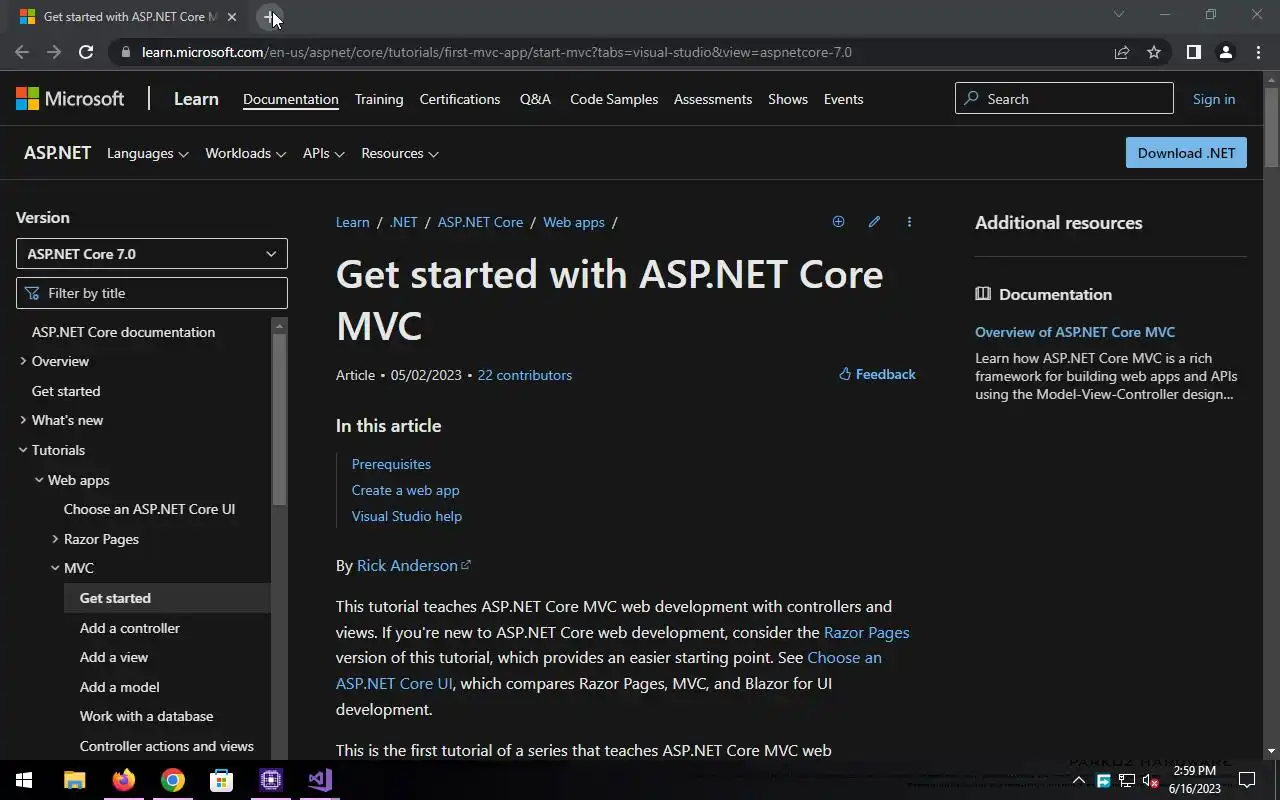
Task: Click the sidebar tree scrollbar thumb
Action: point(279,420)
